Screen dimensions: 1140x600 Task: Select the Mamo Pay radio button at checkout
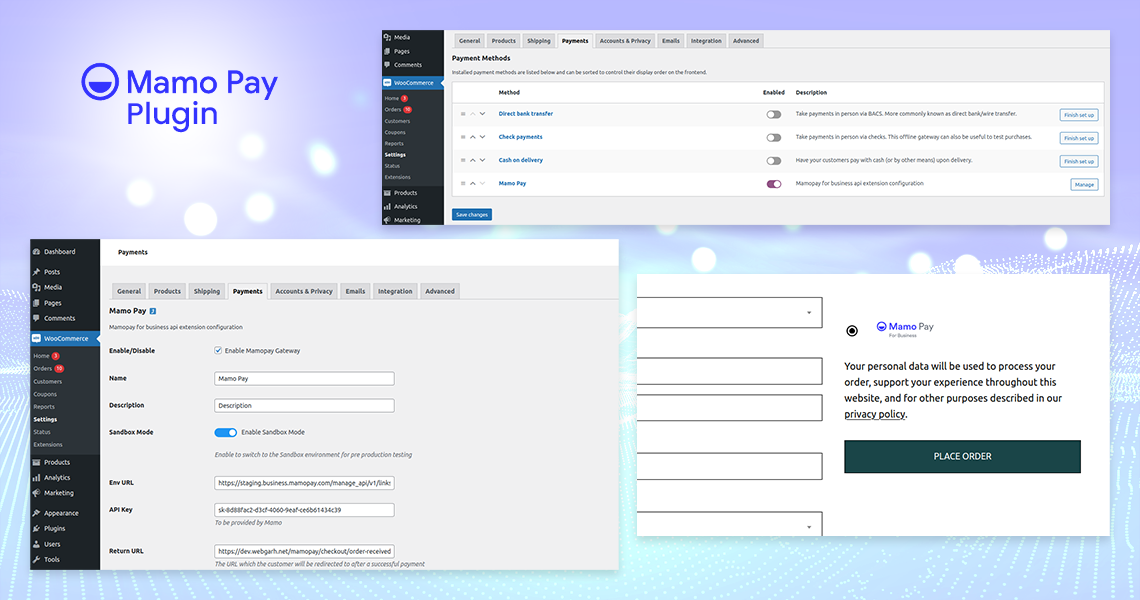click(852, 331)
